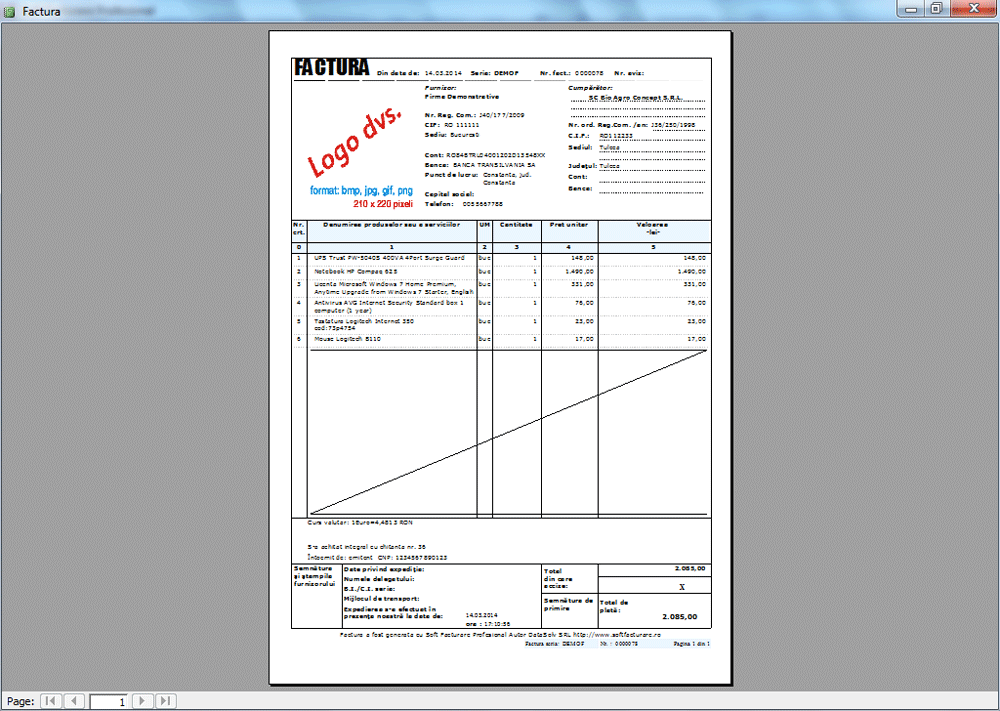Restore down the Factura window
This screenshot has width=1000, height=711.
click(936, 8)
